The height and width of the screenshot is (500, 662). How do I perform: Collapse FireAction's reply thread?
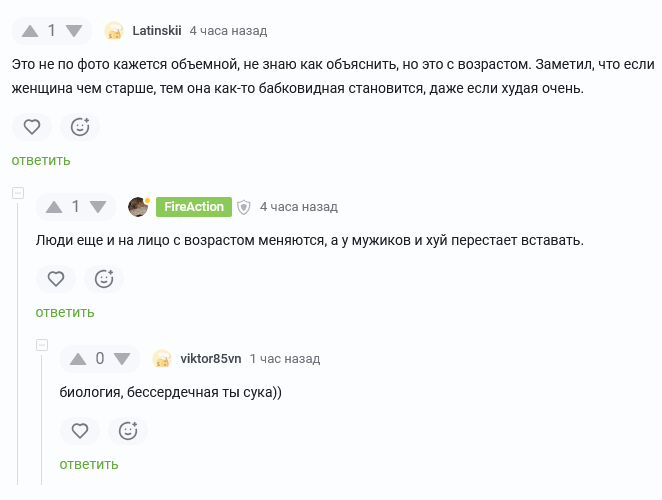17,192
